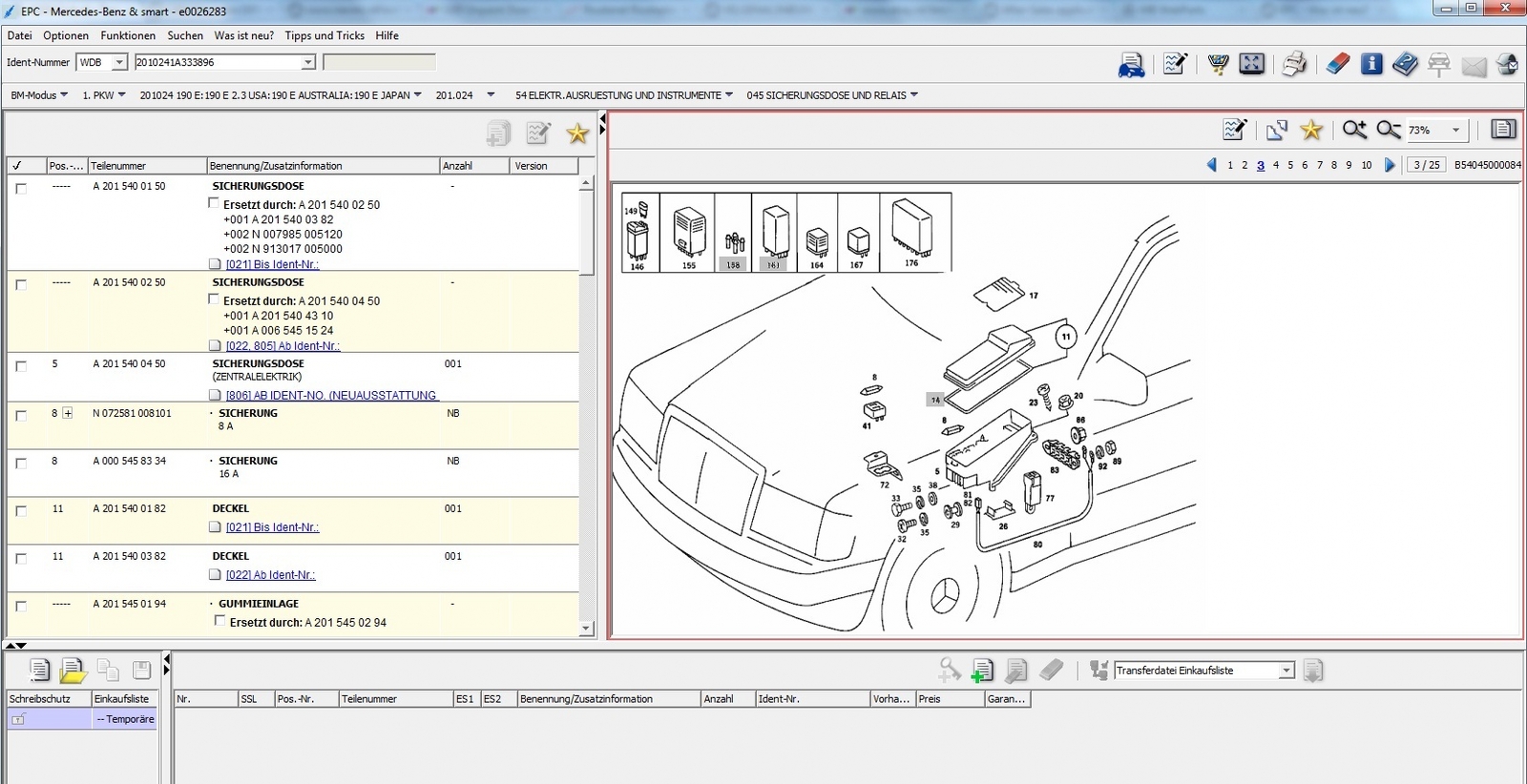Open the WDB ident prefix dropdown
Image resolution: width=1527 pixels, height=784 pixels.
tap(119, 62)
